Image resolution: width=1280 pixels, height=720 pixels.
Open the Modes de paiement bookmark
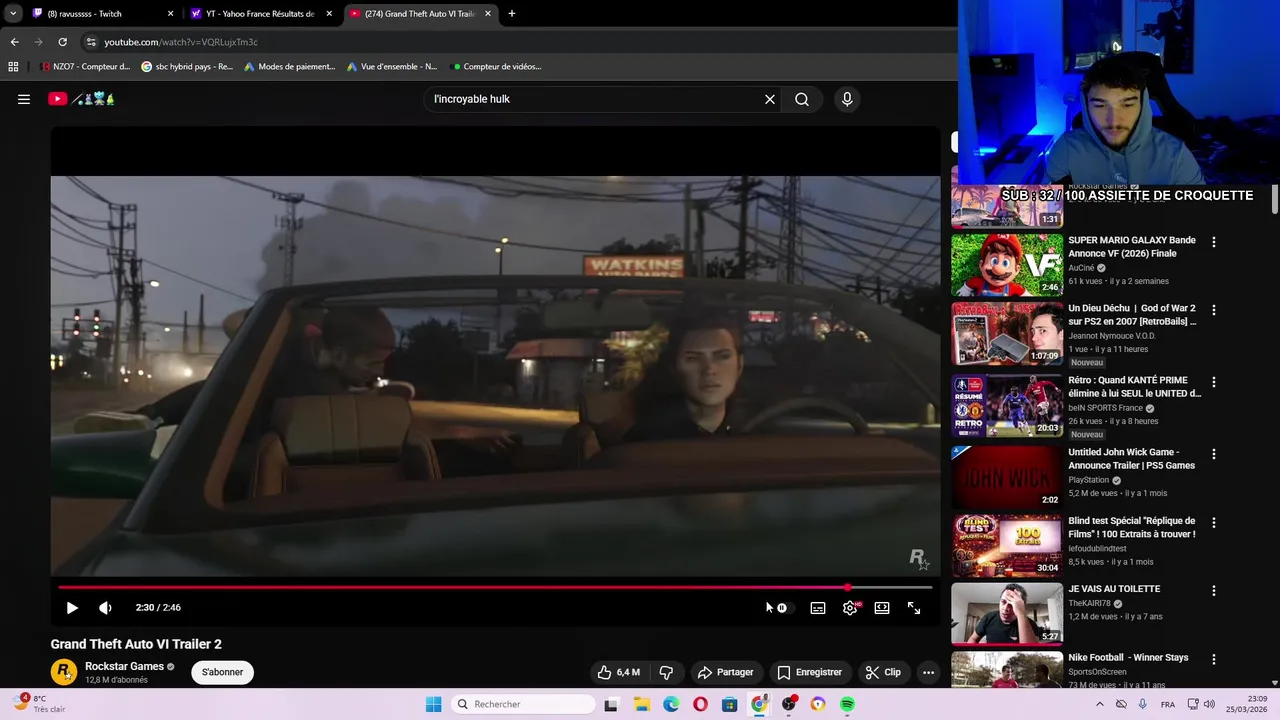[290, 67]
